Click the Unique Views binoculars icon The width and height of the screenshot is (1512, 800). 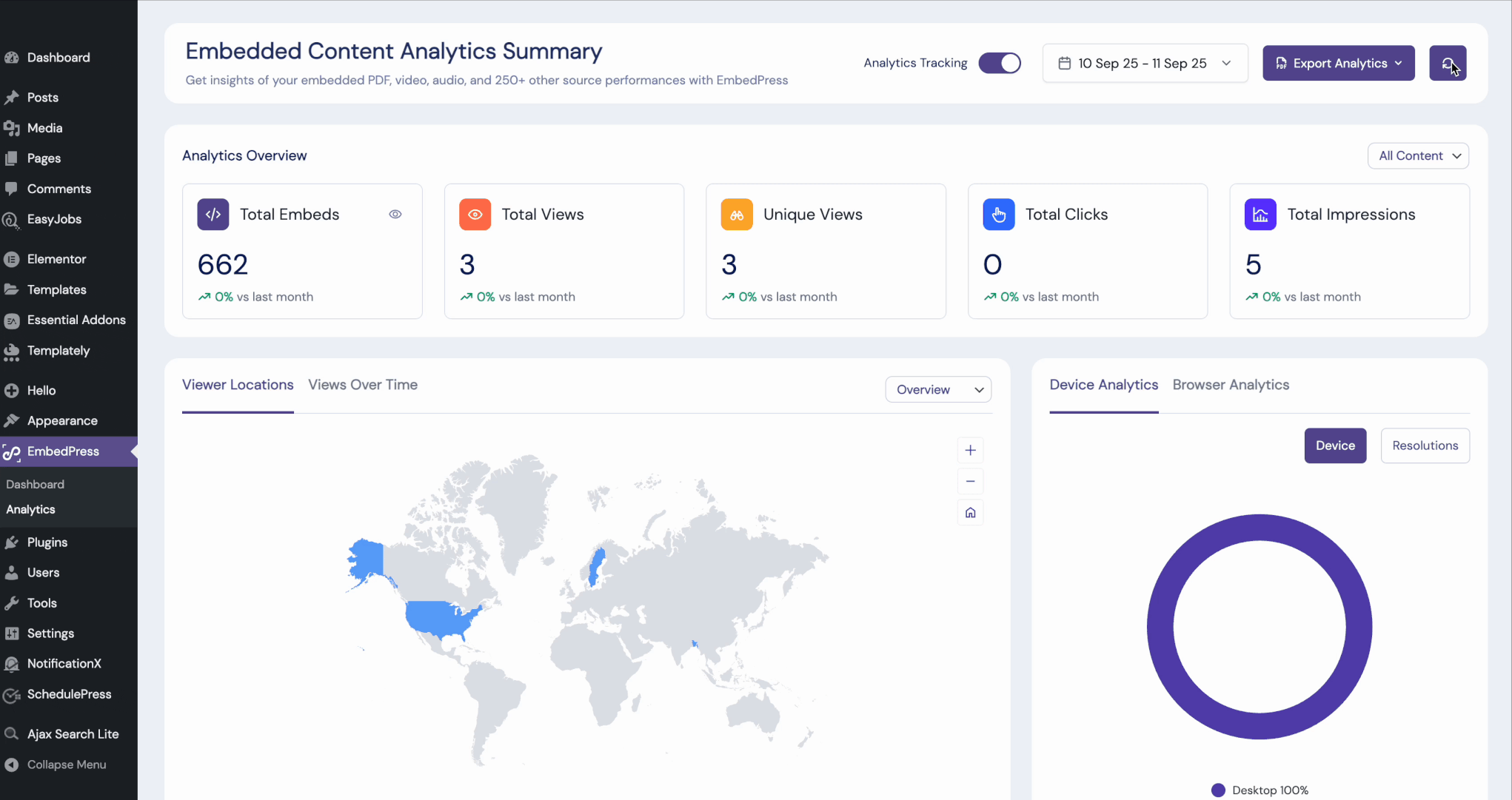click(x=737, y=214)
